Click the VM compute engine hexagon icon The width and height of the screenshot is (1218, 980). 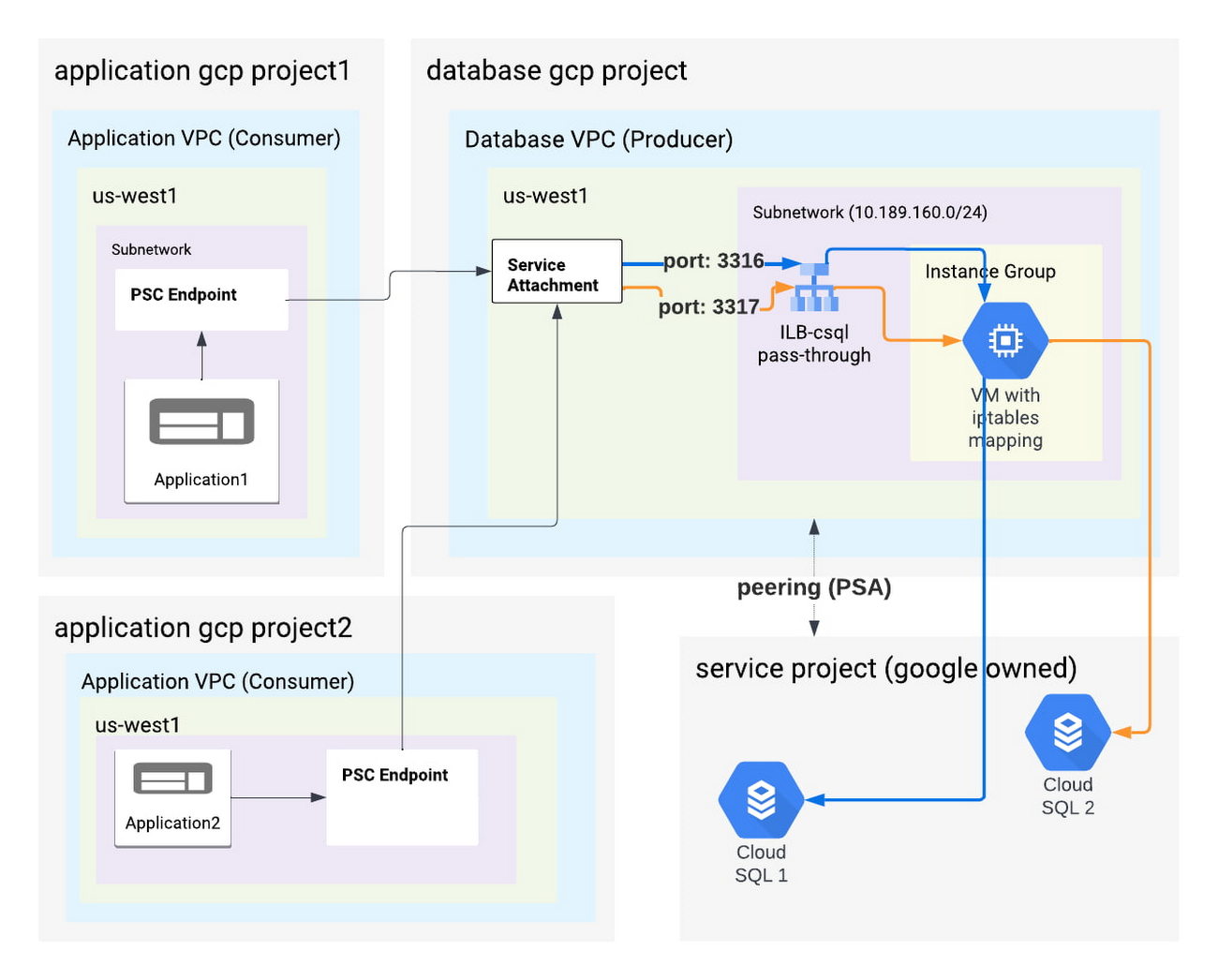pos(1005,340)
